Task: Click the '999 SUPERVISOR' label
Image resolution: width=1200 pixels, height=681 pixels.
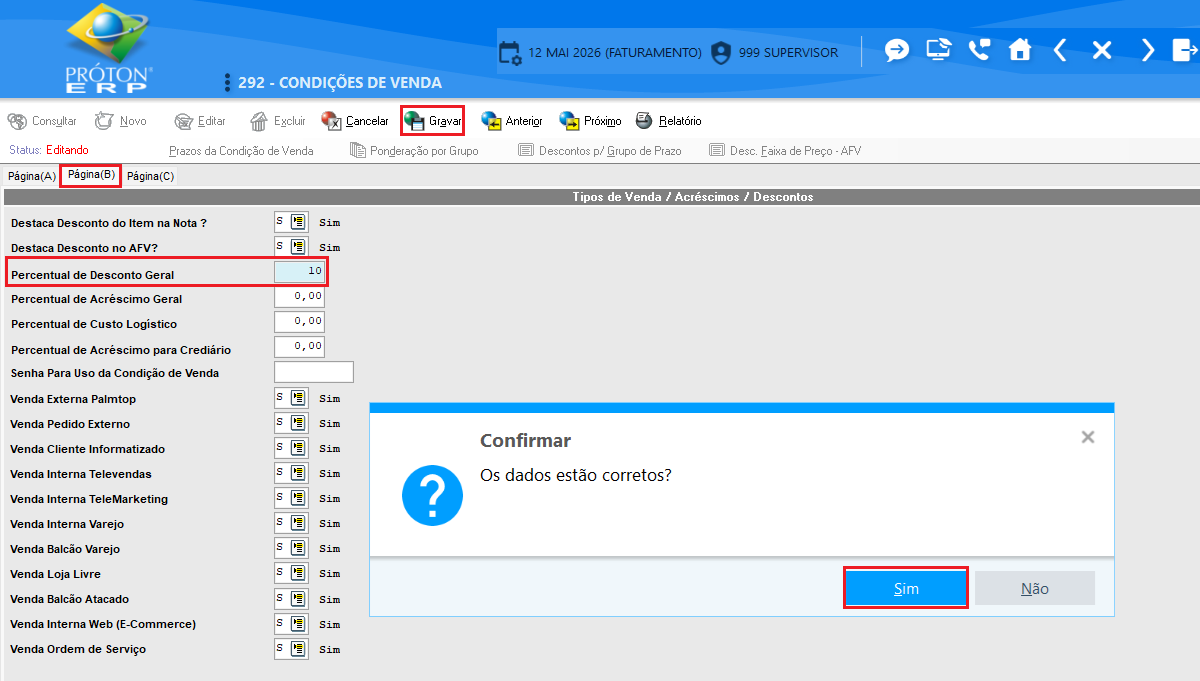Action: (788, 52)
